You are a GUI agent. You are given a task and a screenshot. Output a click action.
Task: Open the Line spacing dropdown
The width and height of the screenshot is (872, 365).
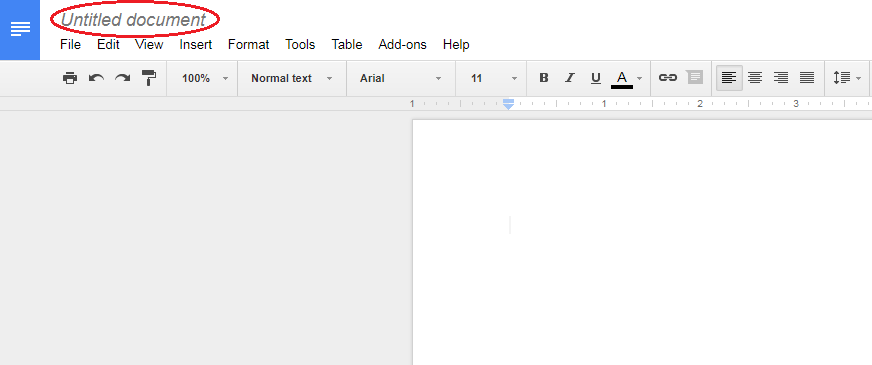847,78
